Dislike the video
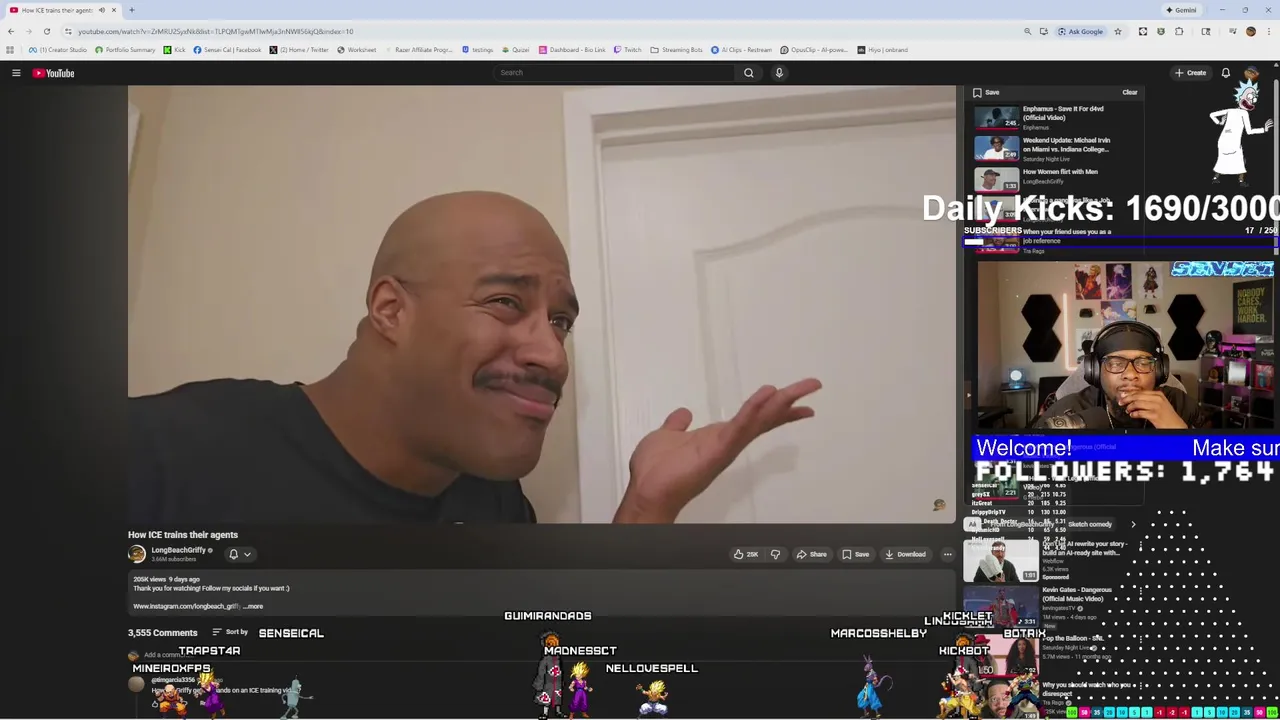 [x=775, y=554]
